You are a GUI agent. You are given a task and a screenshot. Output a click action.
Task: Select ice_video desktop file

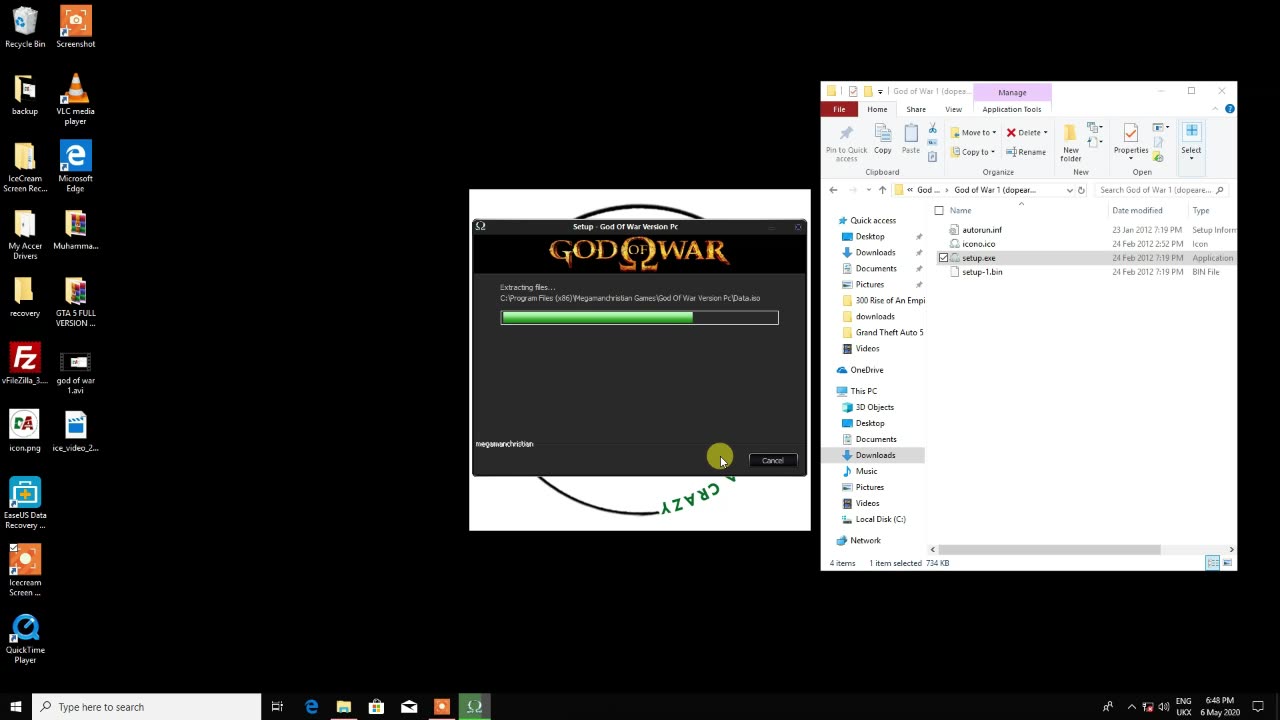75,431
